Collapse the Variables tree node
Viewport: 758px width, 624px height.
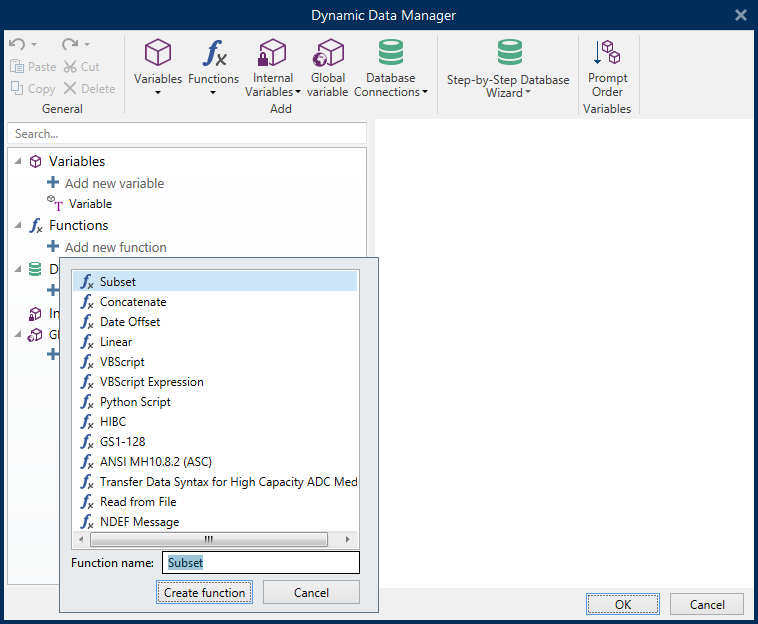point(18,161)
